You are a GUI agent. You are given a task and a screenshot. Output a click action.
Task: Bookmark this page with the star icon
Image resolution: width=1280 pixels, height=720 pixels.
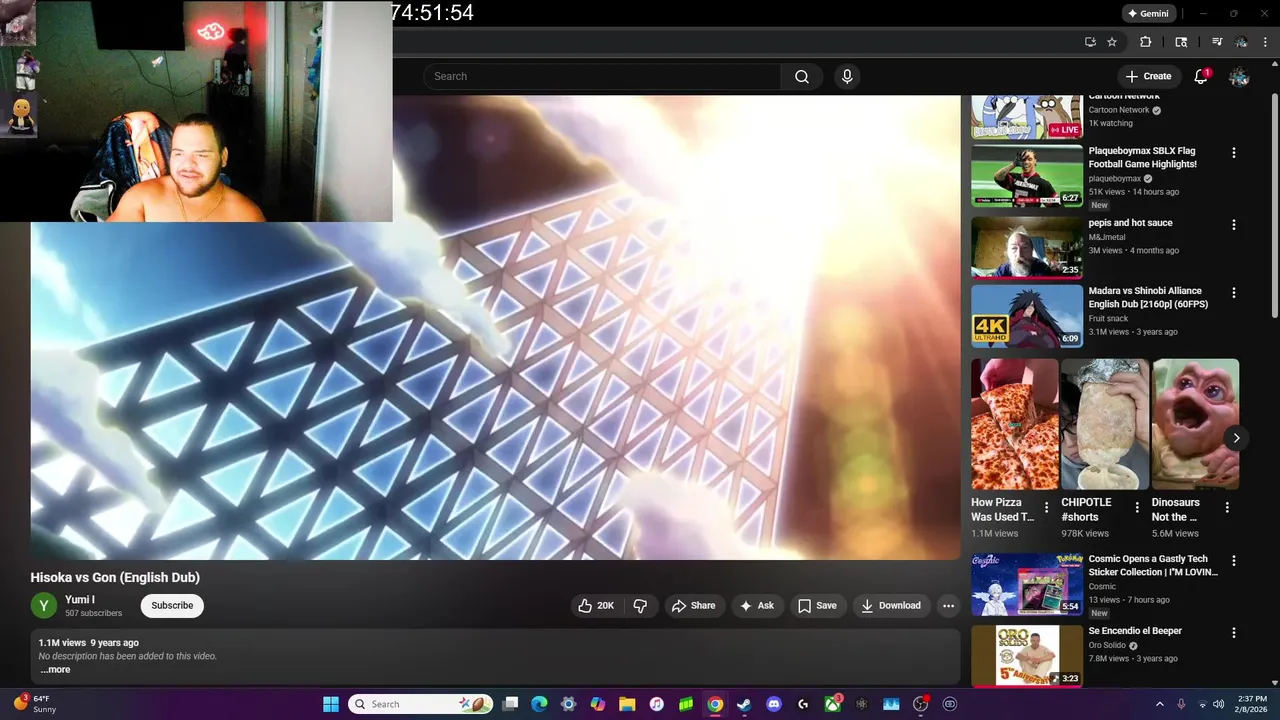coord(1112,42)
